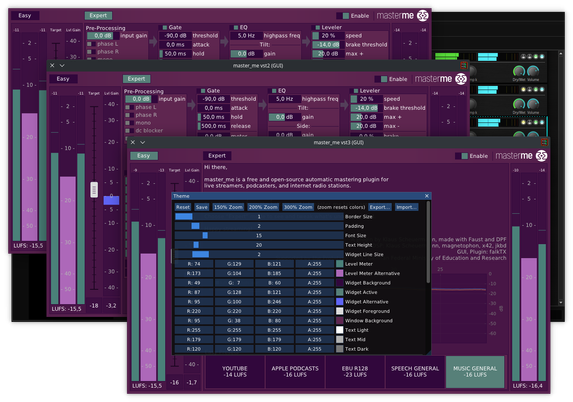Close the Theme dialog with its X
The image size is (573, 402).
(426, 196)
